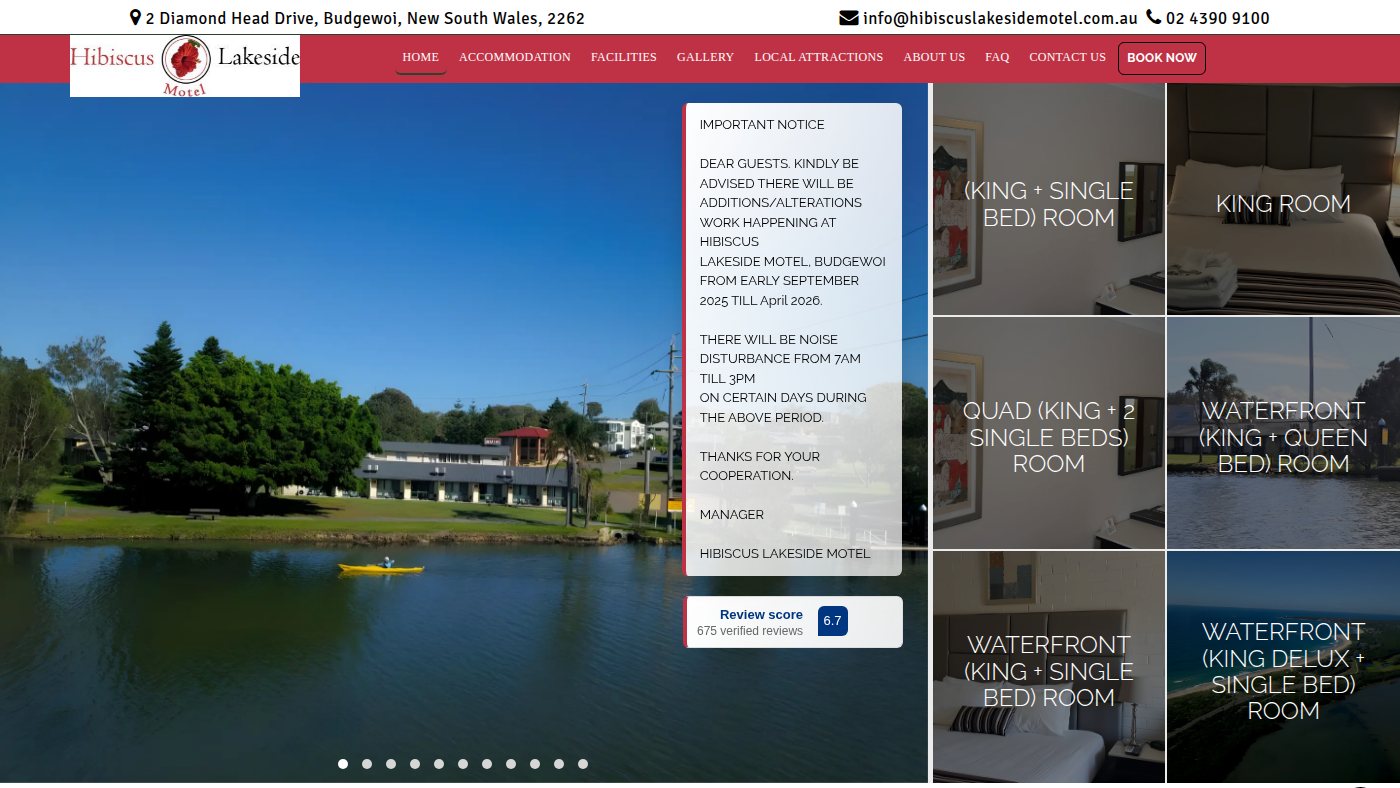1400x788 pixels.
Task: Switch to the third carousel slide dot
Action: tap(391, 764)
